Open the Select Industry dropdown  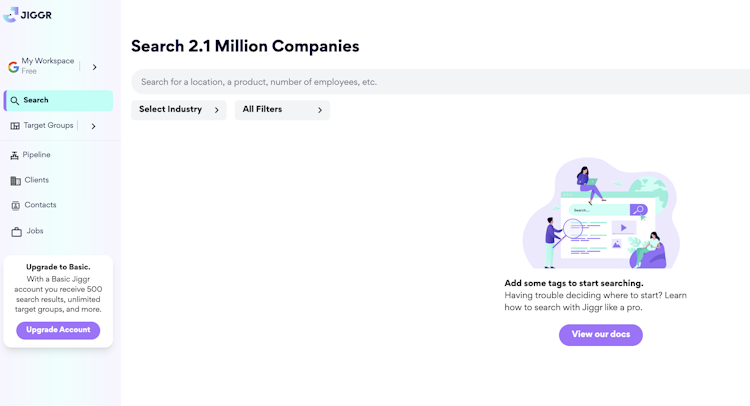(179, 110)
